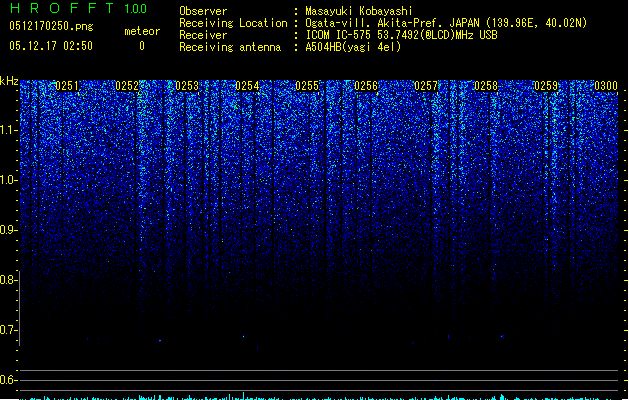Click the 0.6 frequency axis label
Screen dimensions: 629x400
tap(9, 380)
